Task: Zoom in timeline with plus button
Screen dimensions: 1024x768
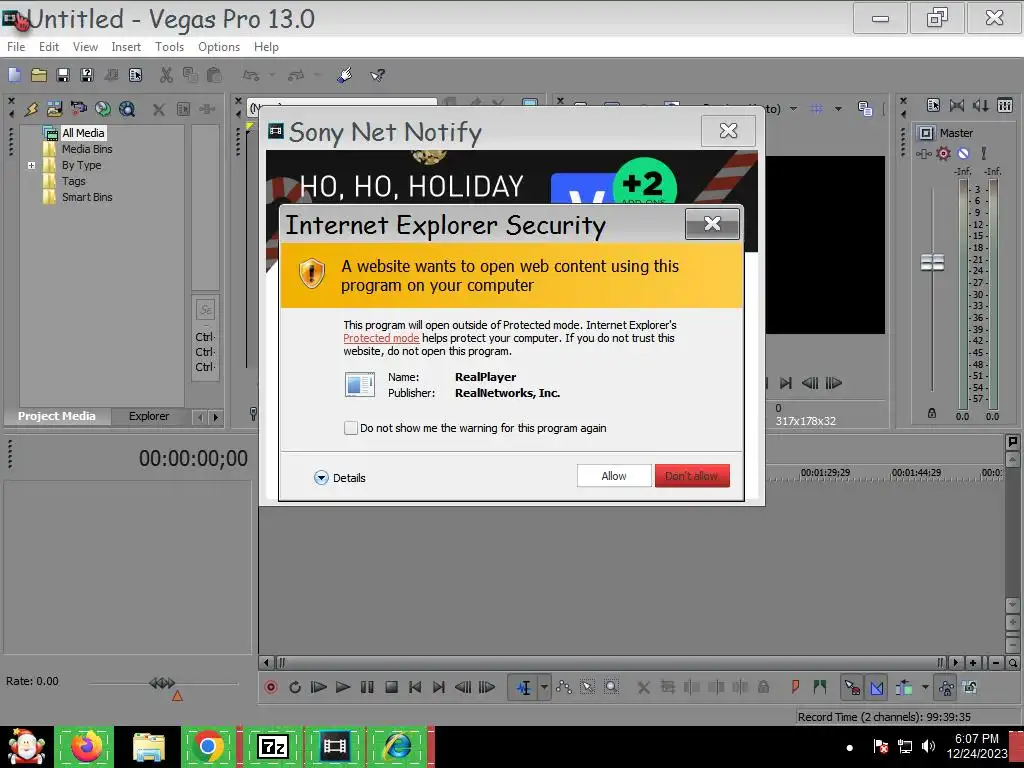Action: click(973, 663)
